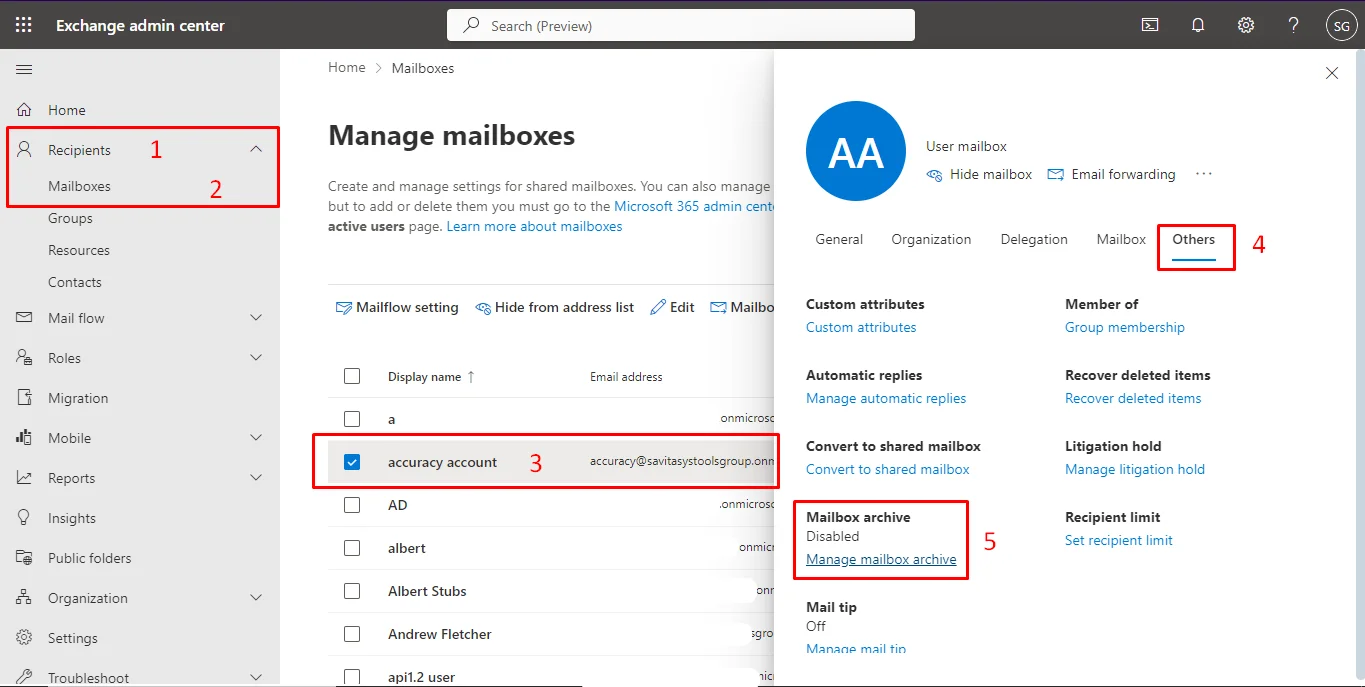The image size is (1365, 687).
Task: Open the SG account avatar
Action: 1341,25
